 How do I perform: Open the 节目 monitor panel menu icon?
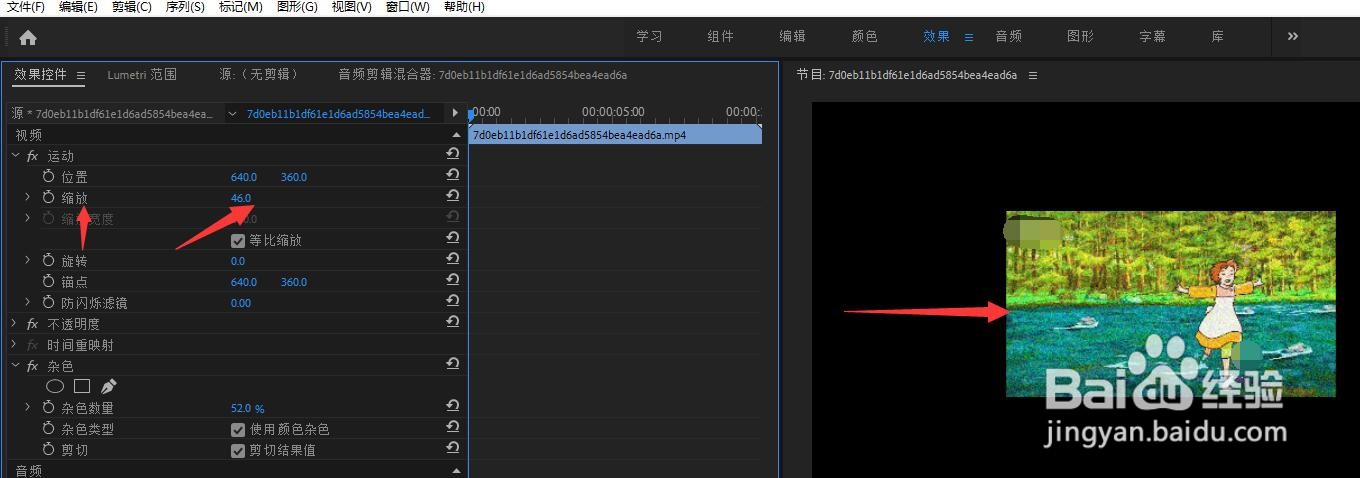(1033, 75)
